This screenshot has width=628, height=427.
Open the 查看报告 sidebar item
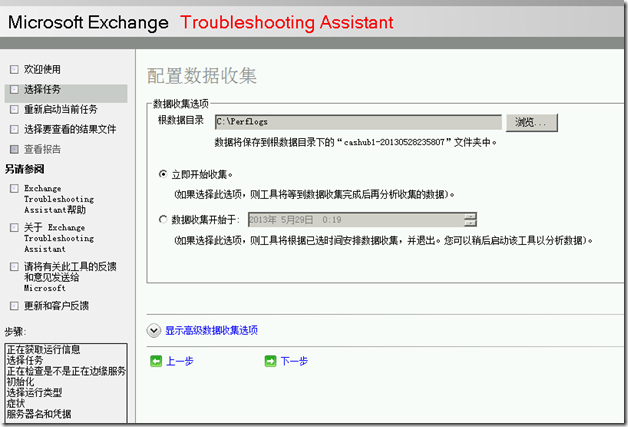[42, 149]
